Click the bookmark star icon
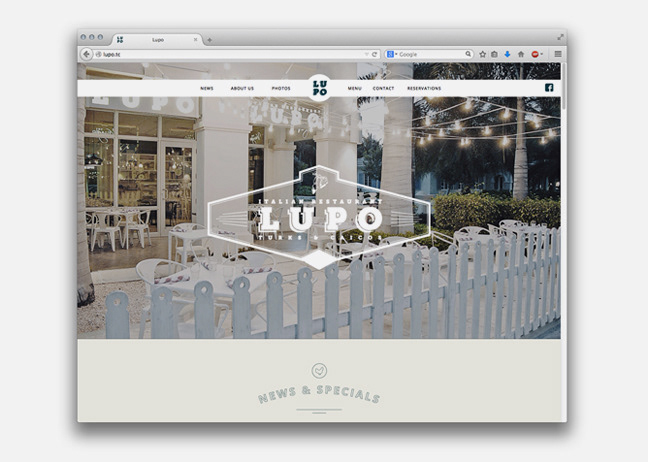648x462 pixels. [x=482, y=54]
